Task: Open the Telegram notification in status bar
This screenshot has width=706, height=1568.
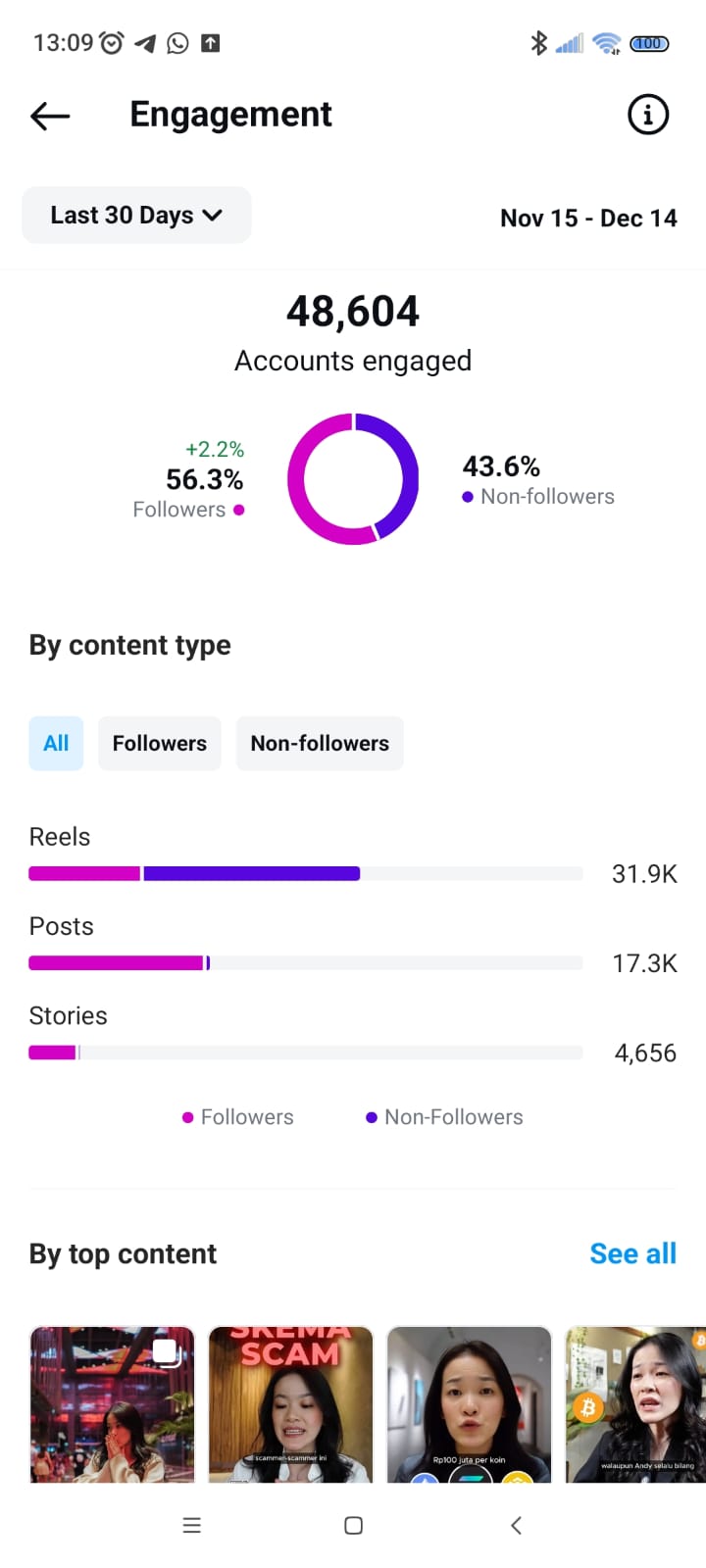Action: click(146, 43)
